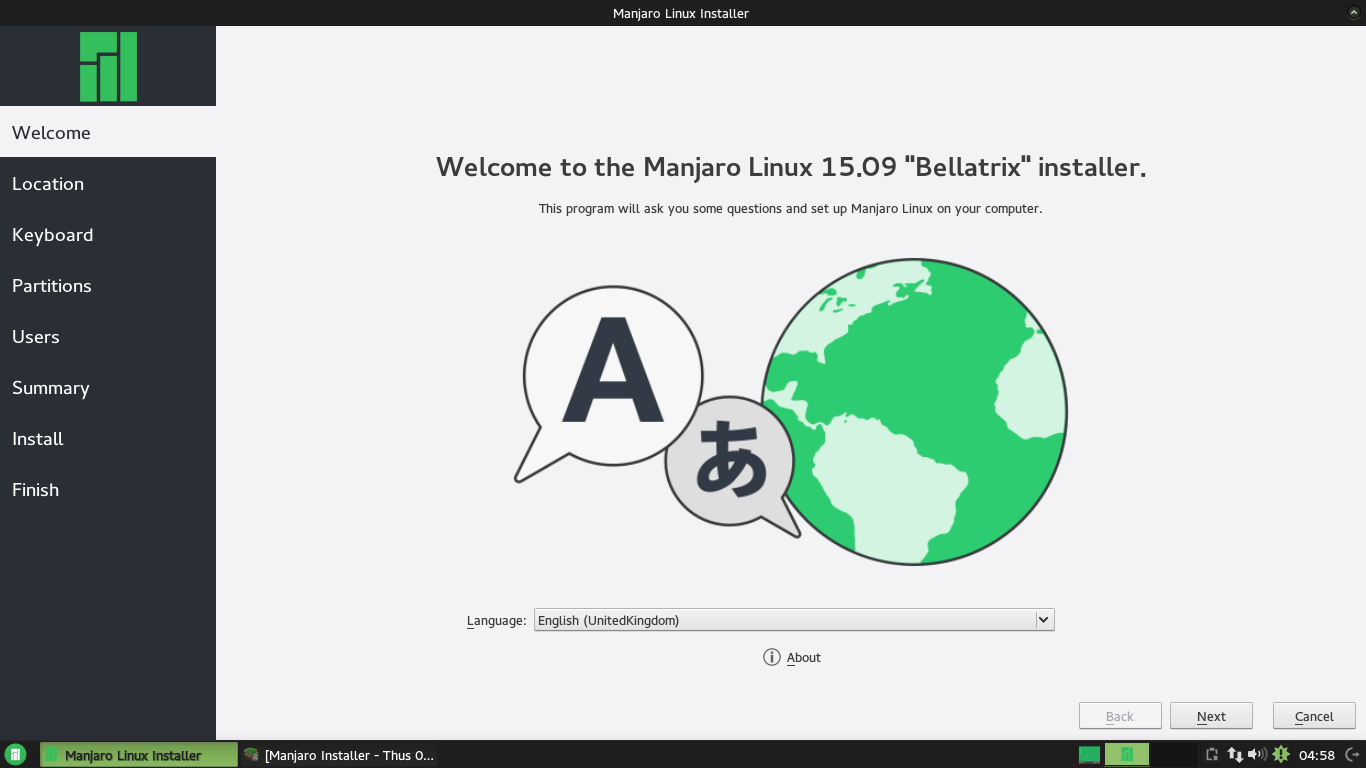Click the clock showing 04:58
This screenshot has height=768, width=1366.
click(1317, 755)
